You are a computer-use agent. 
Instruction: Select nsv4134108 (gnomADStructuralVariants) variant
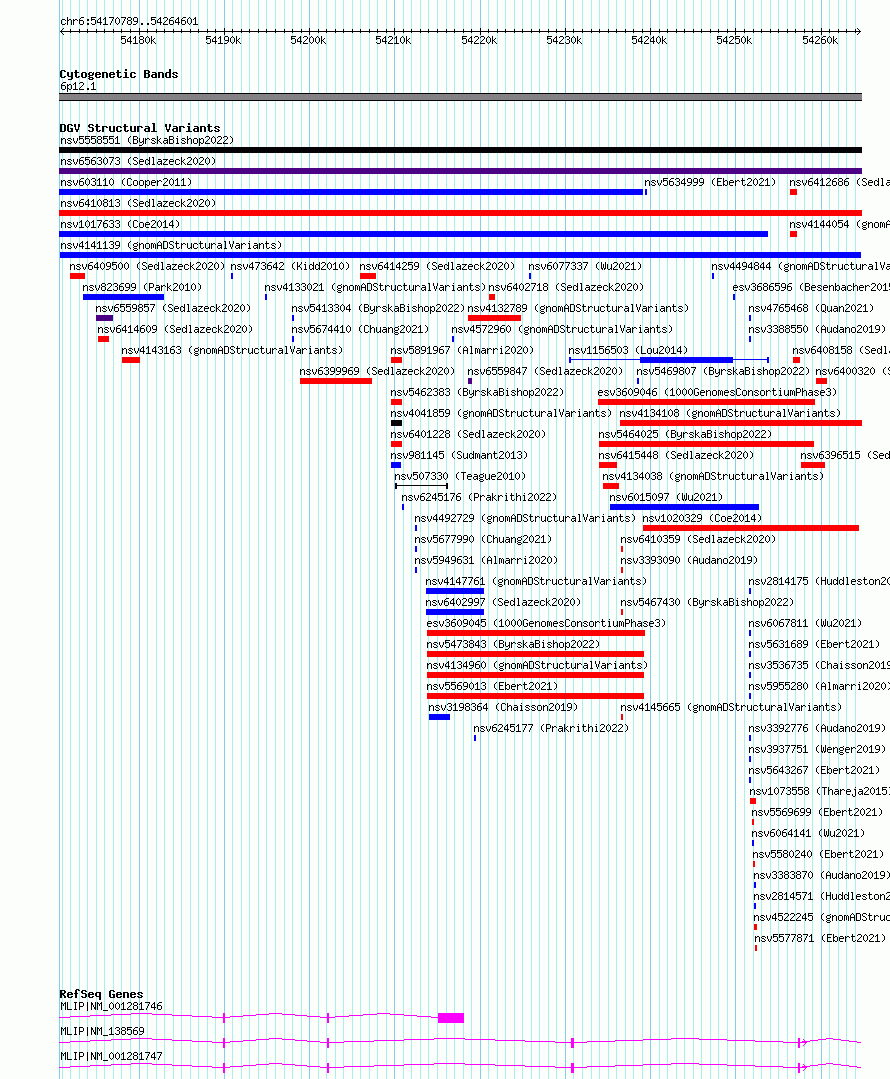point(730,413)
